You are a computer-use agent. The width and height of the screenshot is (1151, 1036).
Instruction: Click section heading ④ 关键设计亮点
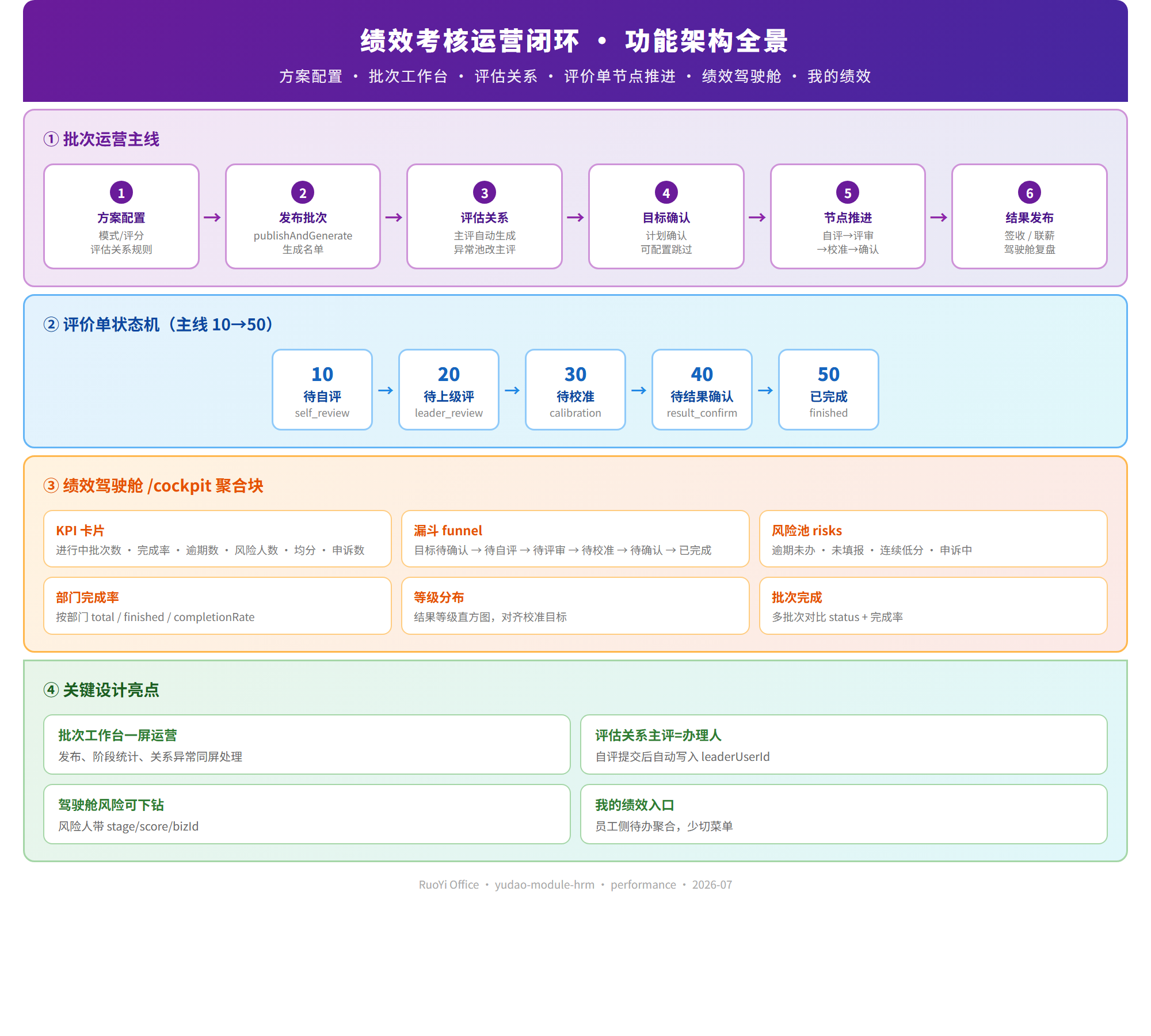[x=101, y=690]
